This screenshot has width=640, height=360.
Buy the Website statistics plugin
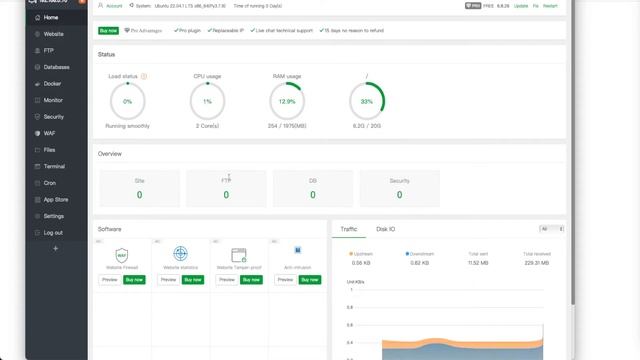tap(193, 280)
